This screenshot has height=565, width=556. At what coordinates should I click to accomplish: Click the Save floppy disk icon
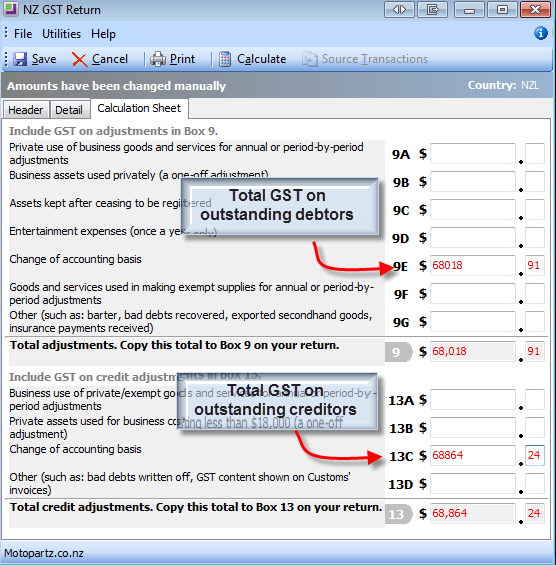point(20,59)
